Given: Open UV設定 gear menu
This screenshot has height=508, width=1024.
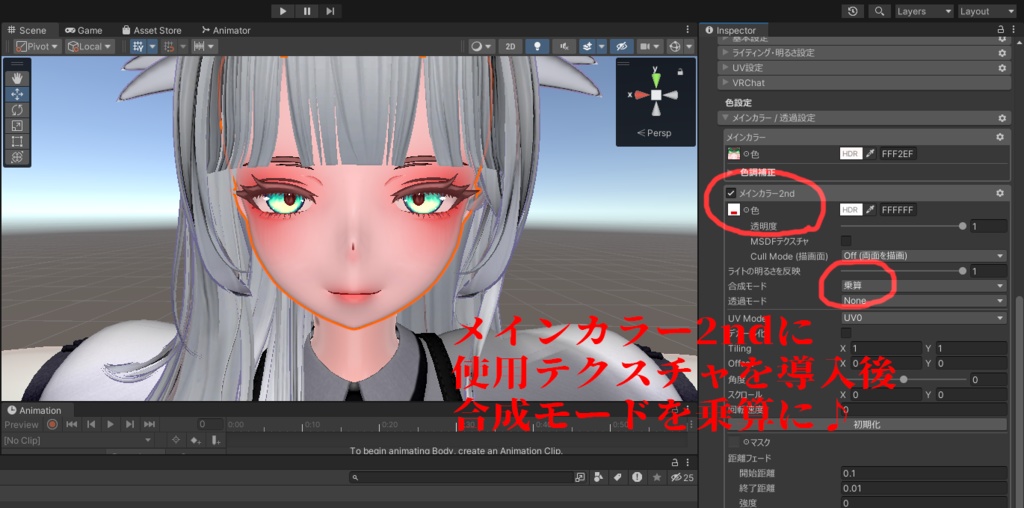Looking at the screenshot, I should point(1002,68).
